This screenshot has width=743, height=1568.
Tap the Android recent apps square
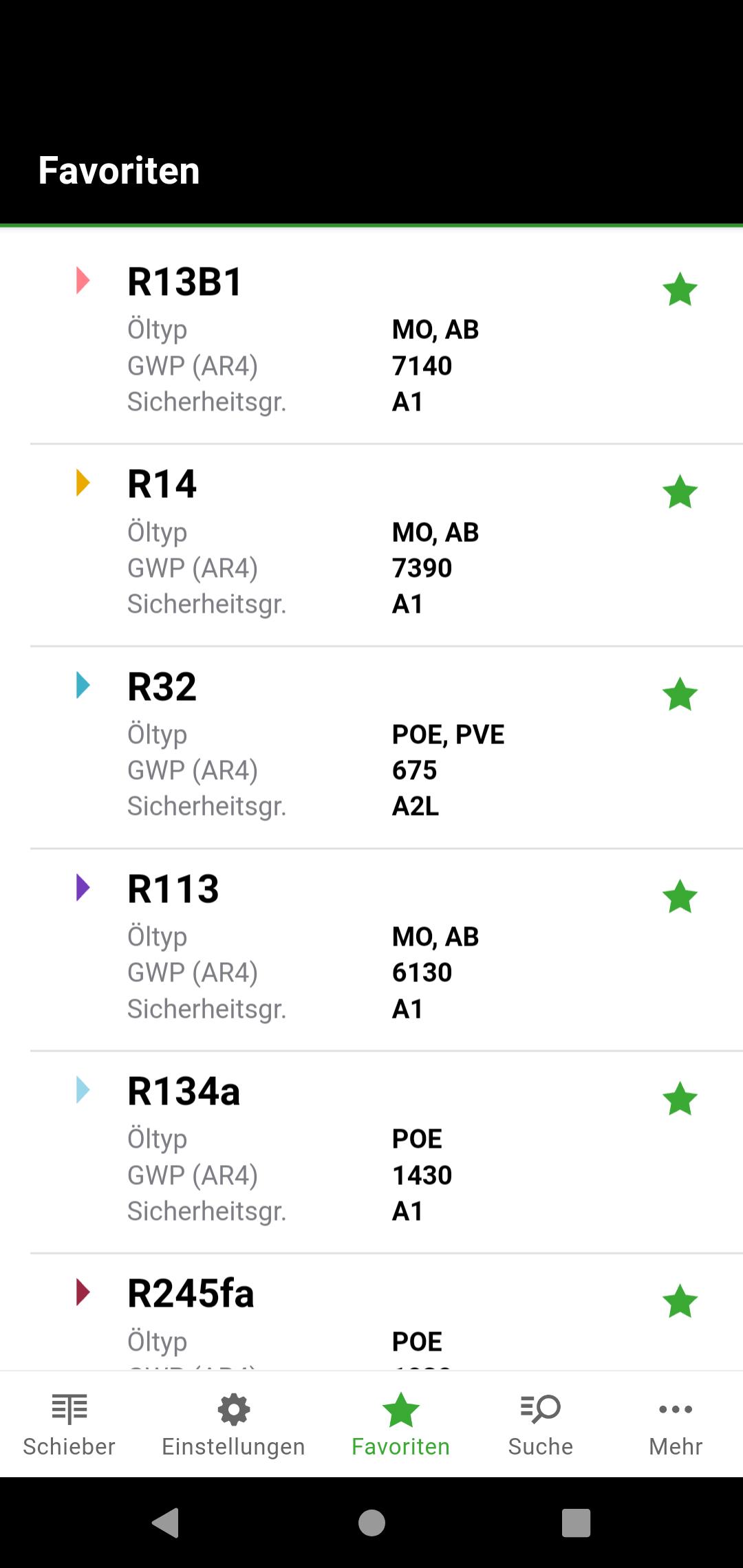point(577,1522)
